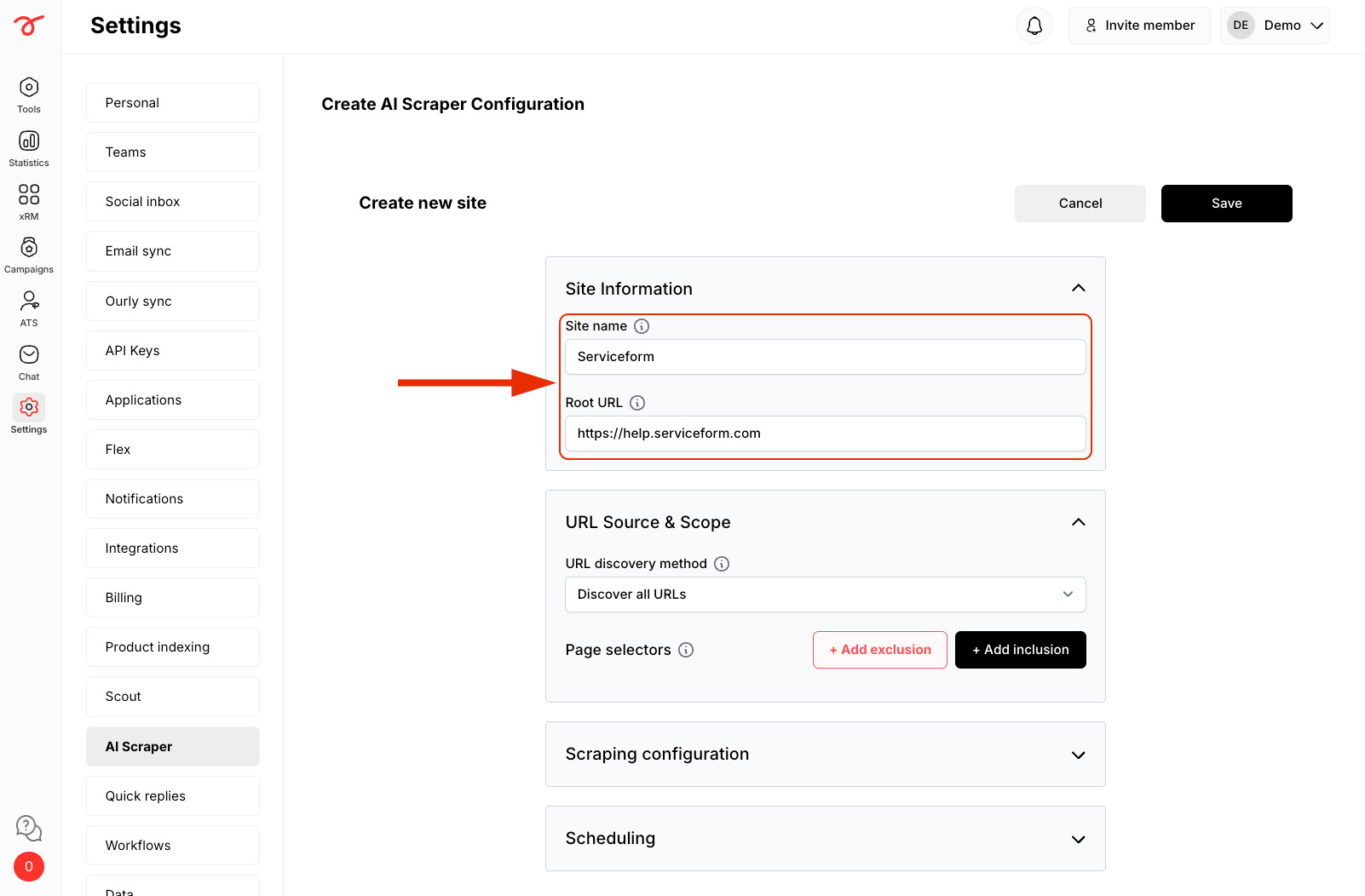Show info tooltip for Site name

point(642,326)
